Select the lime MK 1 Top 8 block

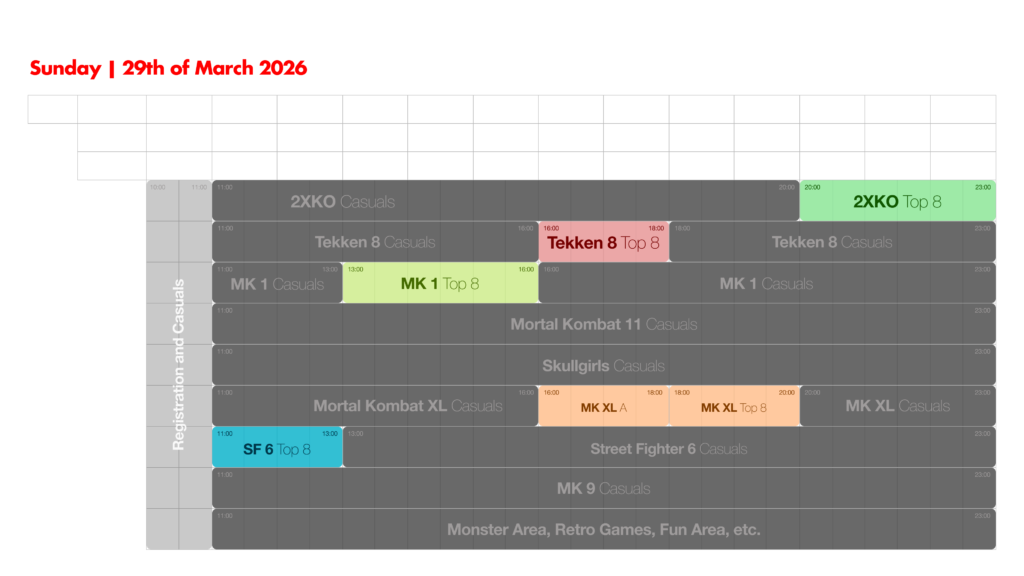coord(440,283)
